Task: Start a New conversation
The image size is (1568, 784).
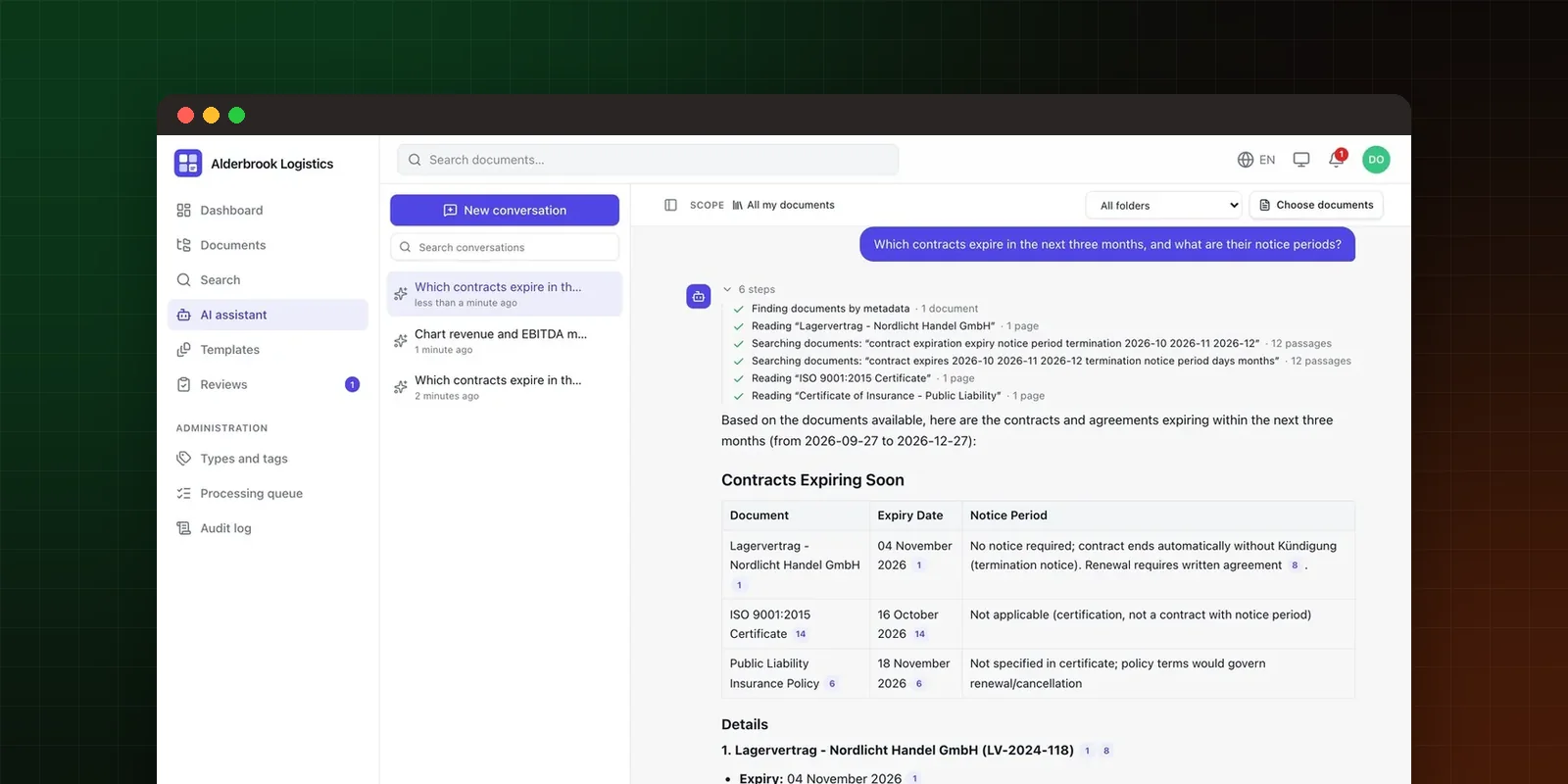Action: (x=505, y=210)
